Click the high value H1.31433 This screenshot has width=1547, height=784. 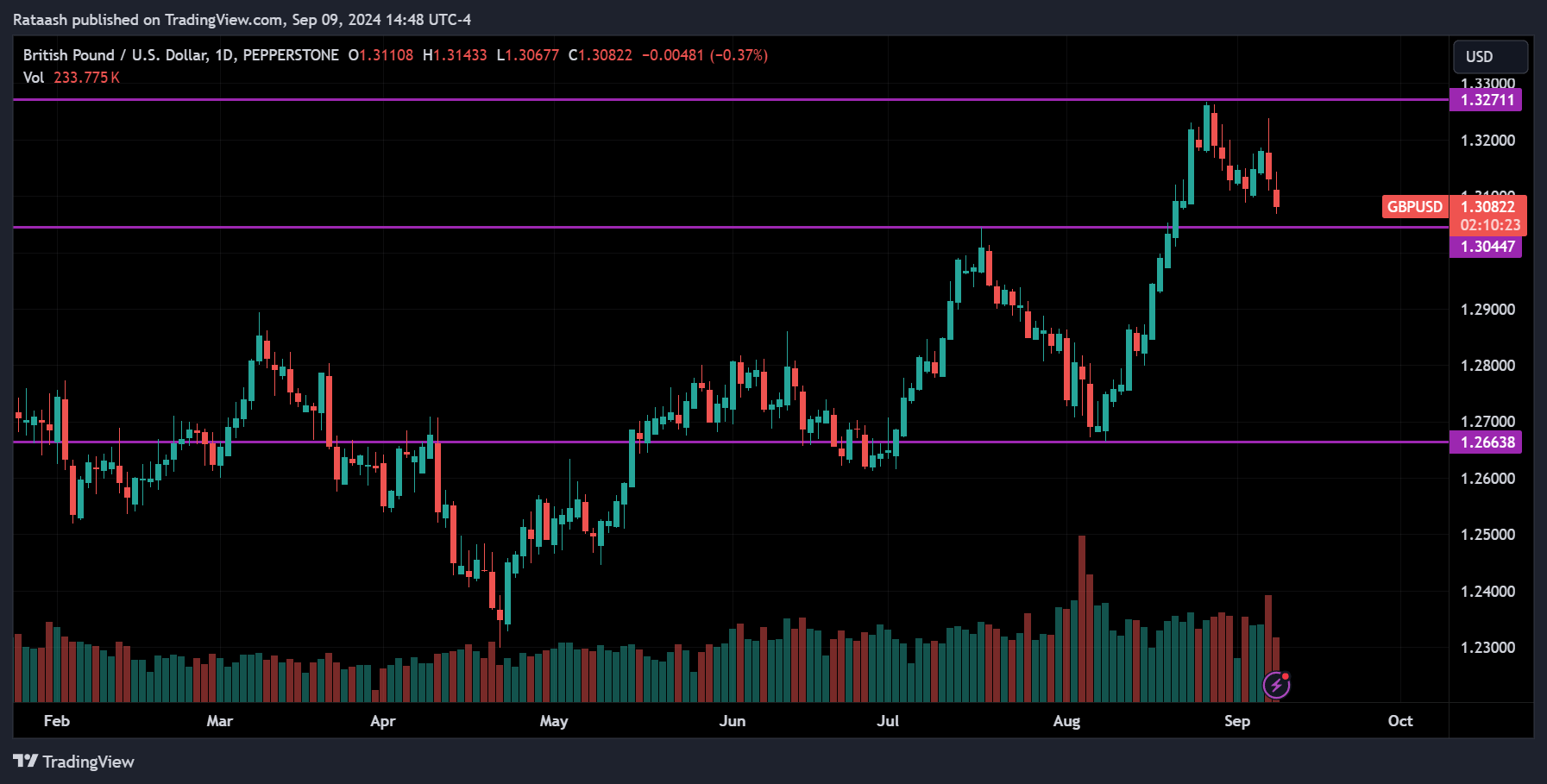point(455,55)
